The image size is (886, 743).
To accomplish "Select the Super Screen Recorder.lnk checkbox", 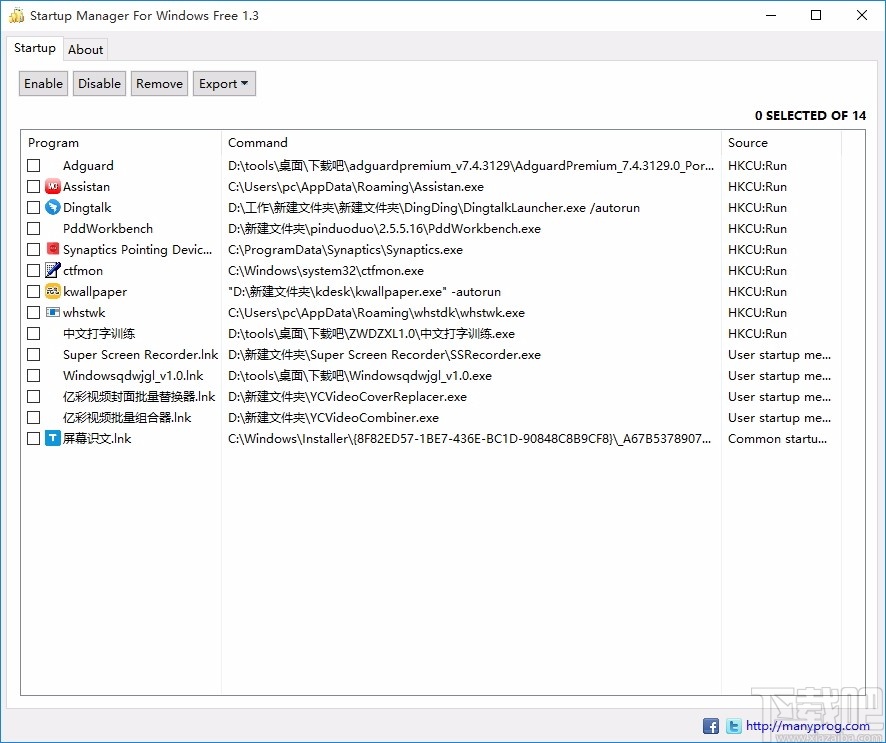I will (33, 354).
